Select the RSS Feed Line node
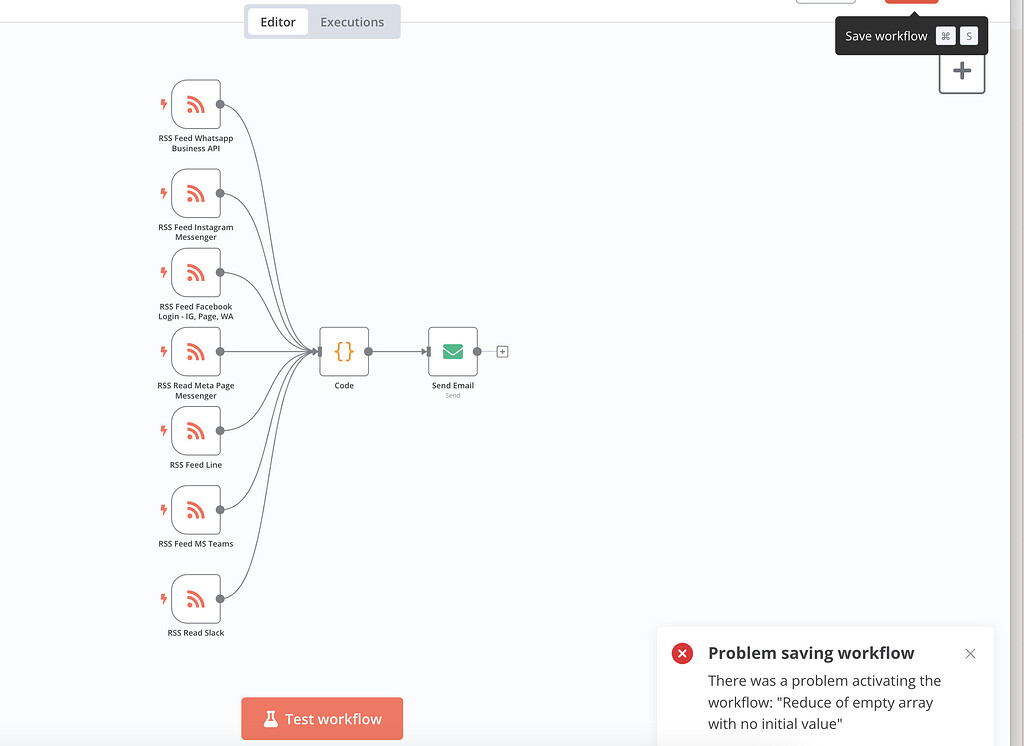Viewport: 1024px width, 746px height. click(195, 431)
